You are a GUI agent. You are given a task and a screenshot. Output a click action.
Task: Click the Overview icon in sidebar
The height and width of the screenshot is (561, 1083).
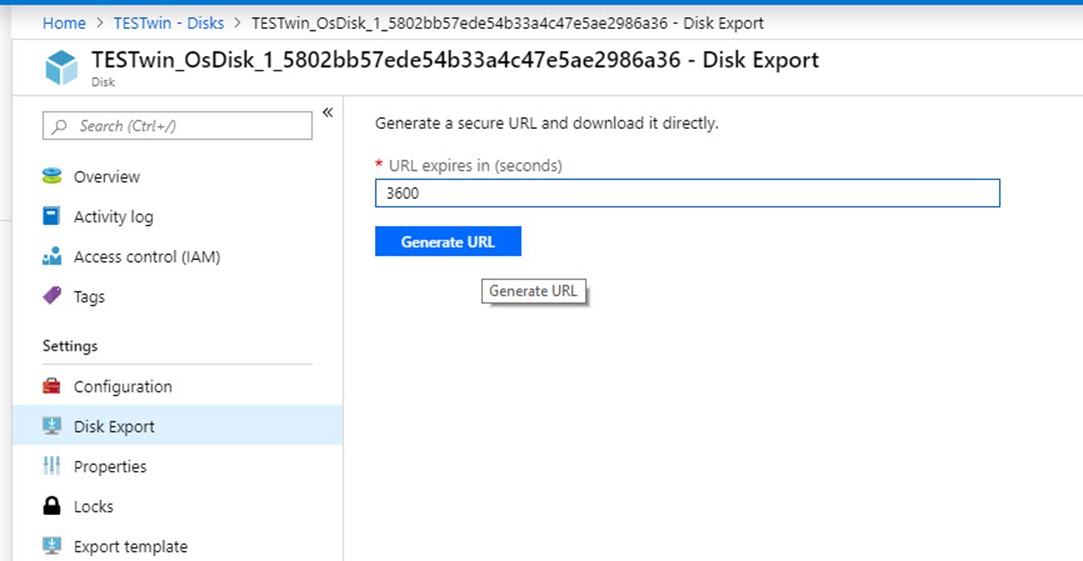coord(52,176)
